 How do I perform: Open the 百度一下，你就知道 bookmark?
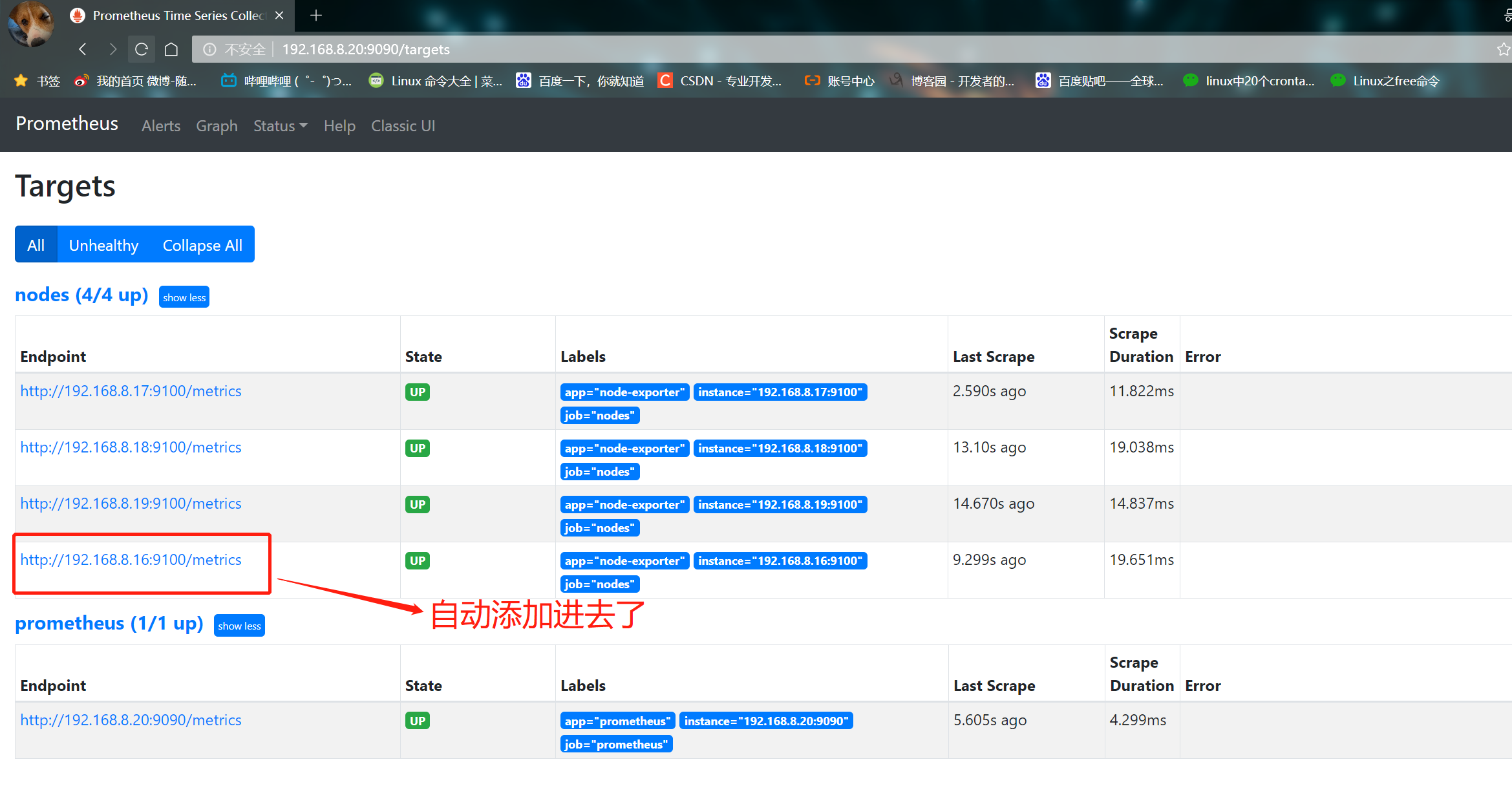[x=580, y=81]
